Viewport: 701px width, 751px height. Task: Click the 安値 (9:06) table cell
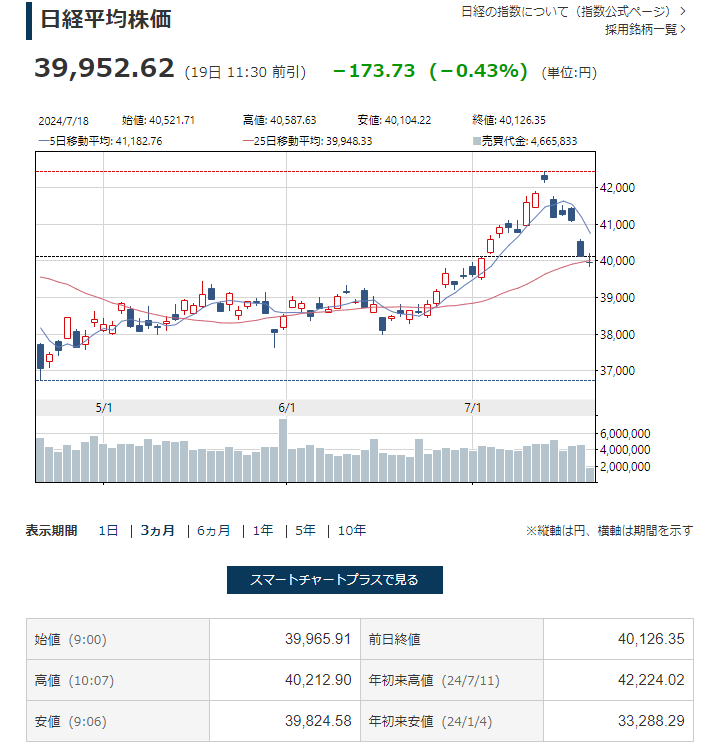(118, 721)
